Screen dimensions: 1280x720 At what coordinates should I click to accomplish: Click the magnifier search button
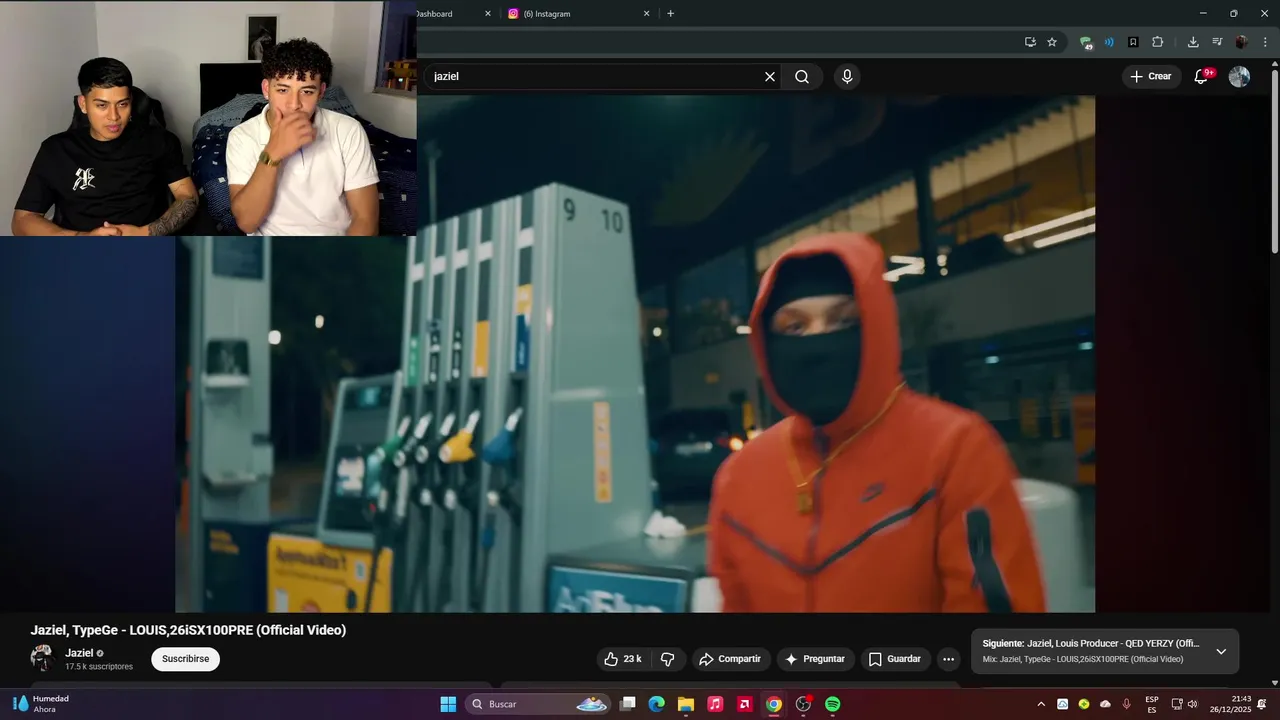click(x=802, y=77)
